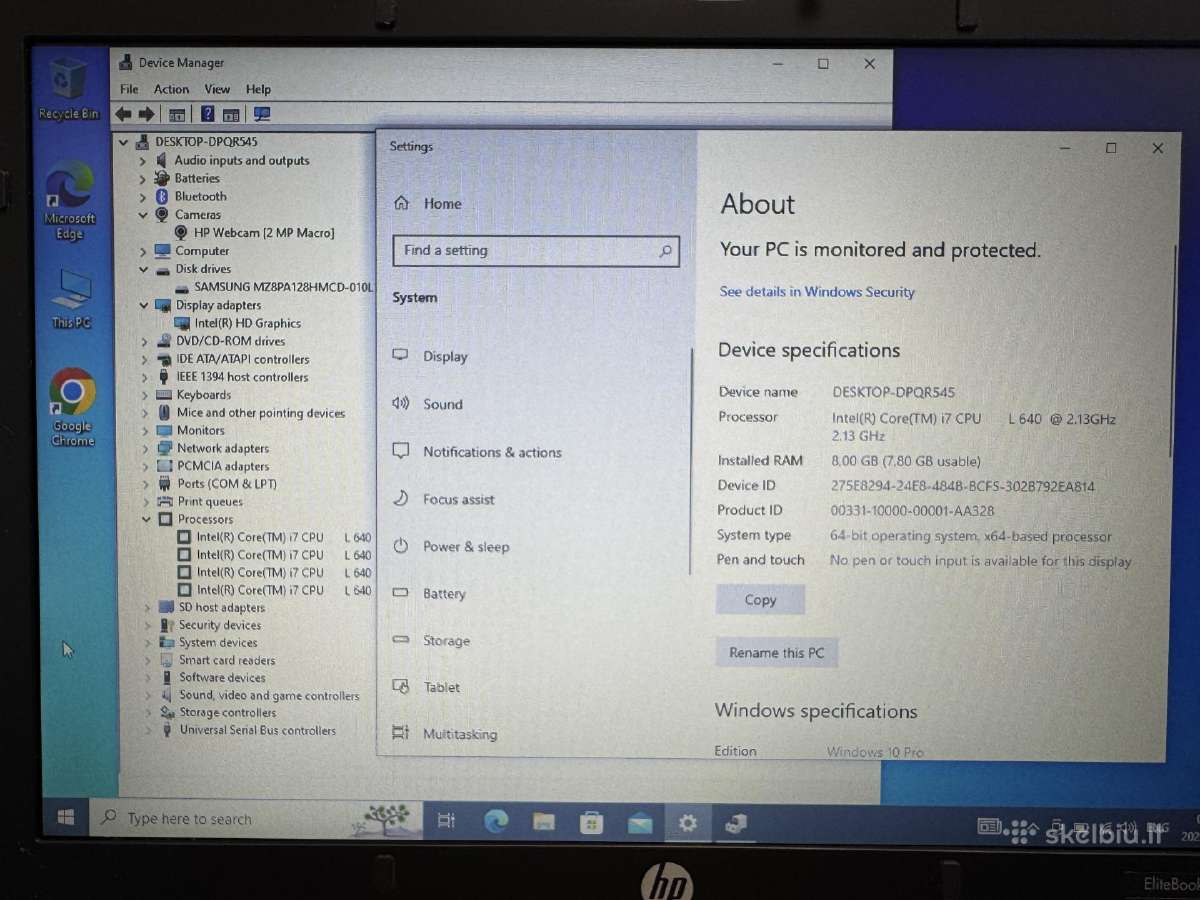
Task: Click the Windows Start button
Action: point(66,818)
